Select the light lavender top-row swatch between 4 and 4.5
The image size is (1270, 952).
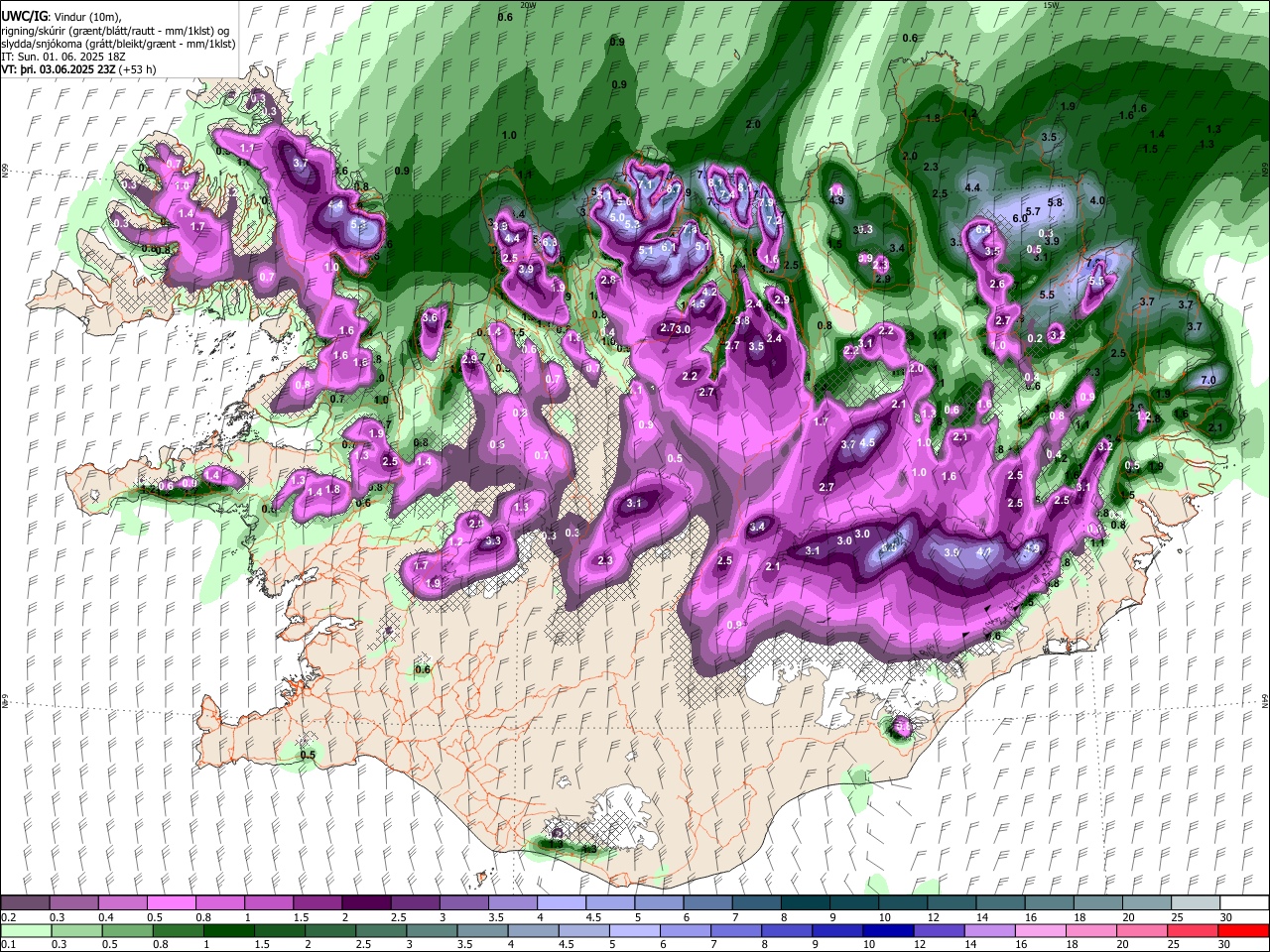(x=561, y=902)
